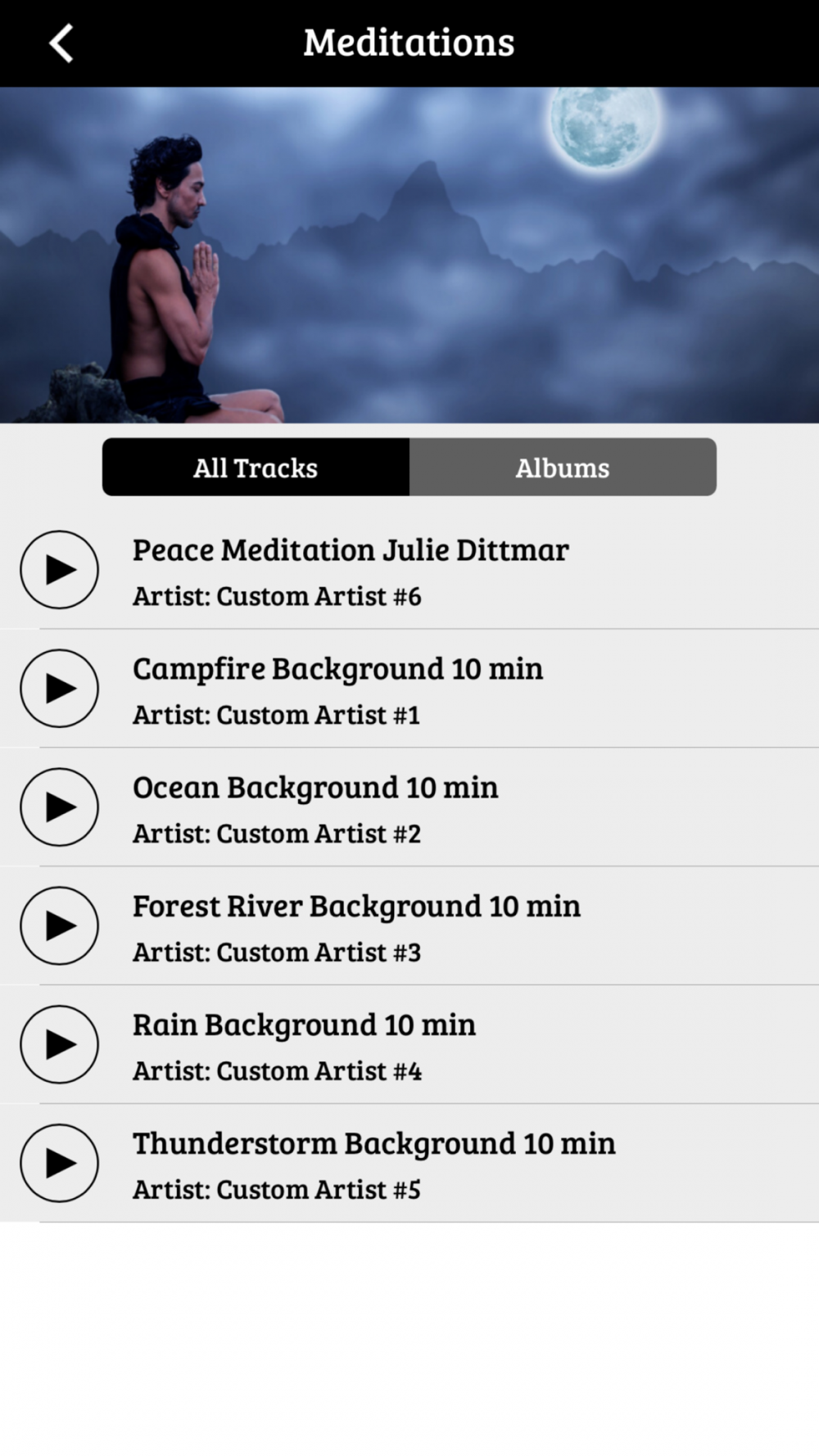Switch to the Albums tab

[x=563, y=467]
